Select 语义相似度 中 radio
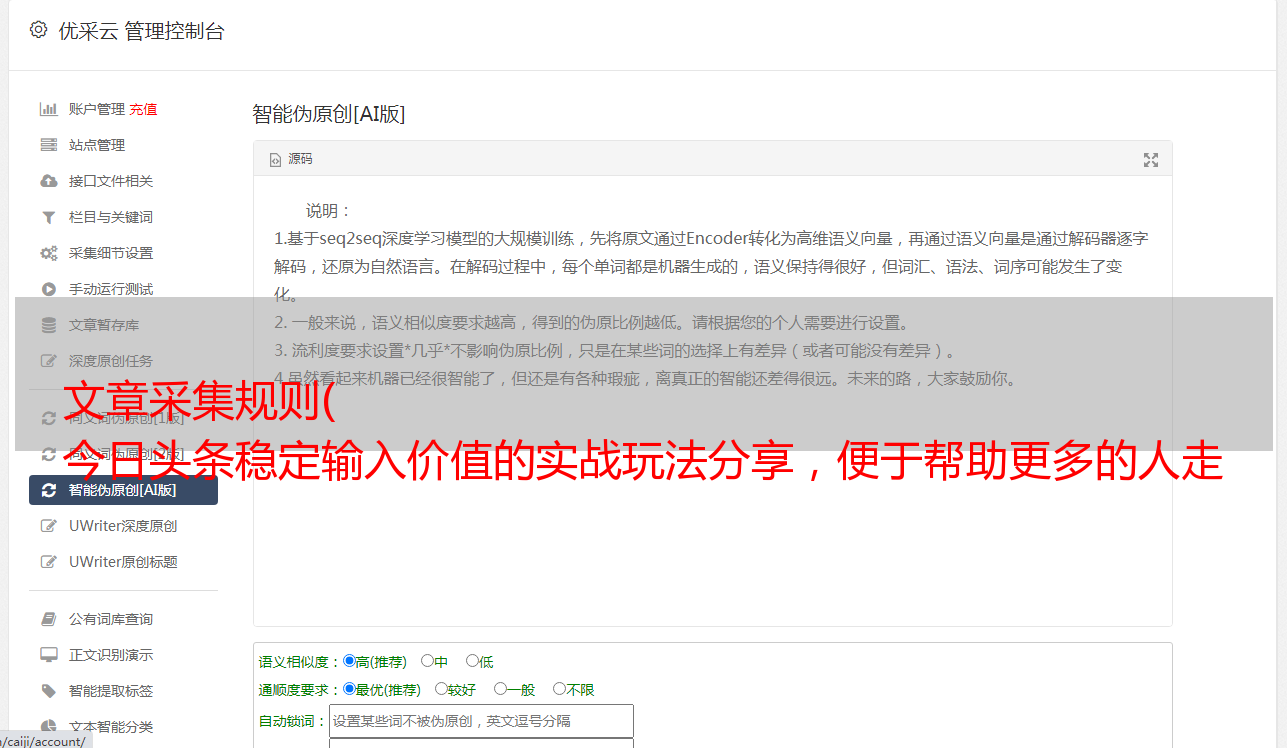This screenshot has height=748, width=1287. pyautogui.click(x=427, y=661)
